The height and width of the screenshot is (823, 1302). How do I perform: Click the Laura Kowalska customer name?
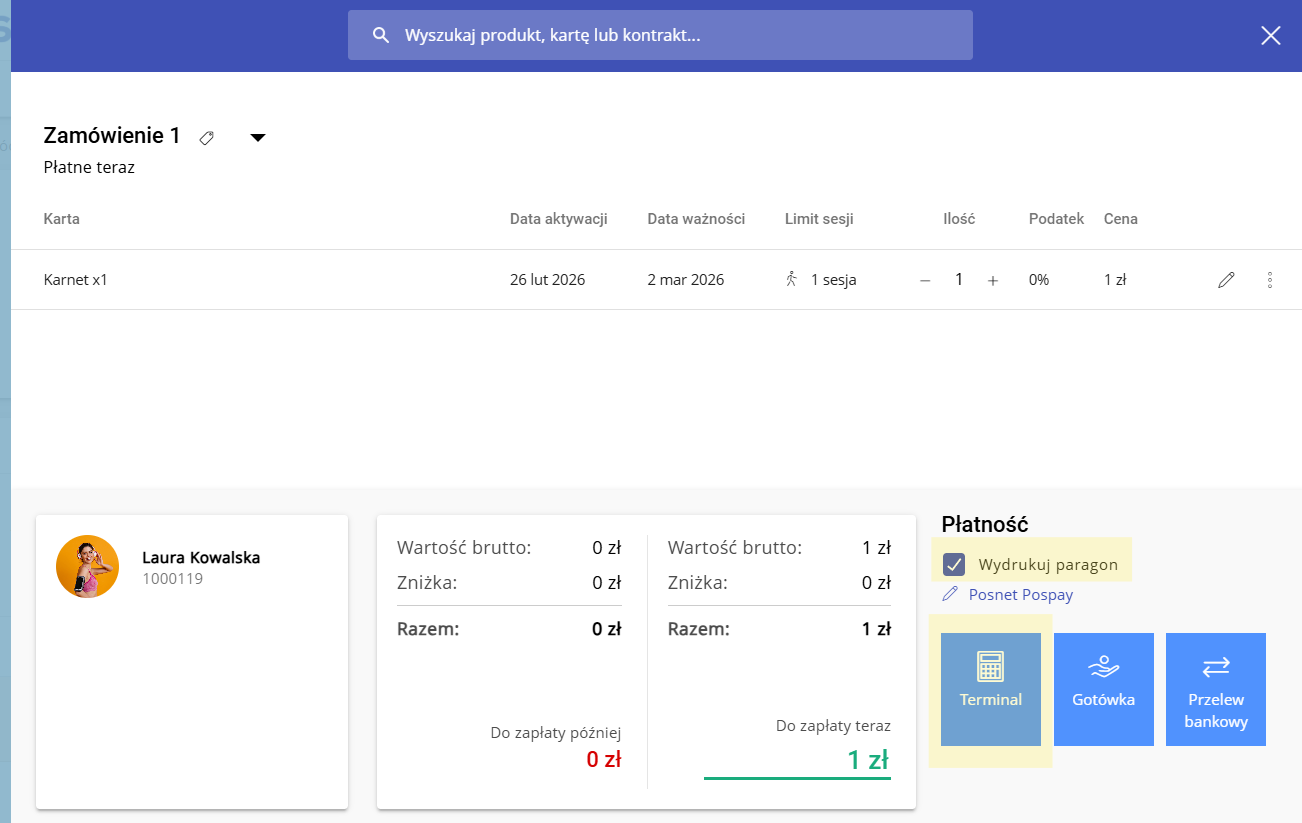click(x=201, y=558)
